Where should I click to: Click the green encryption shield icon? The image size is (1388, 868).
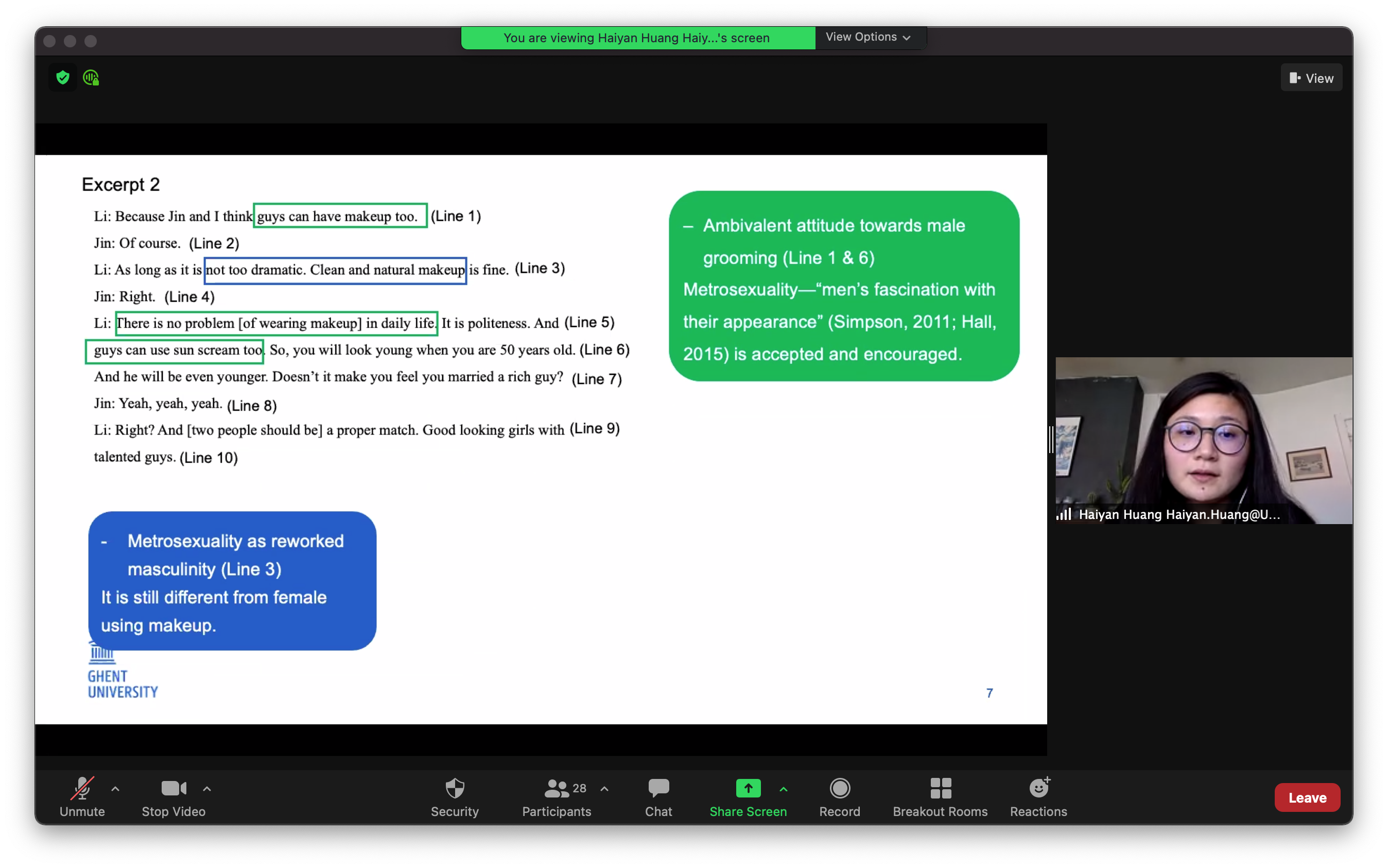coord(63,78)
